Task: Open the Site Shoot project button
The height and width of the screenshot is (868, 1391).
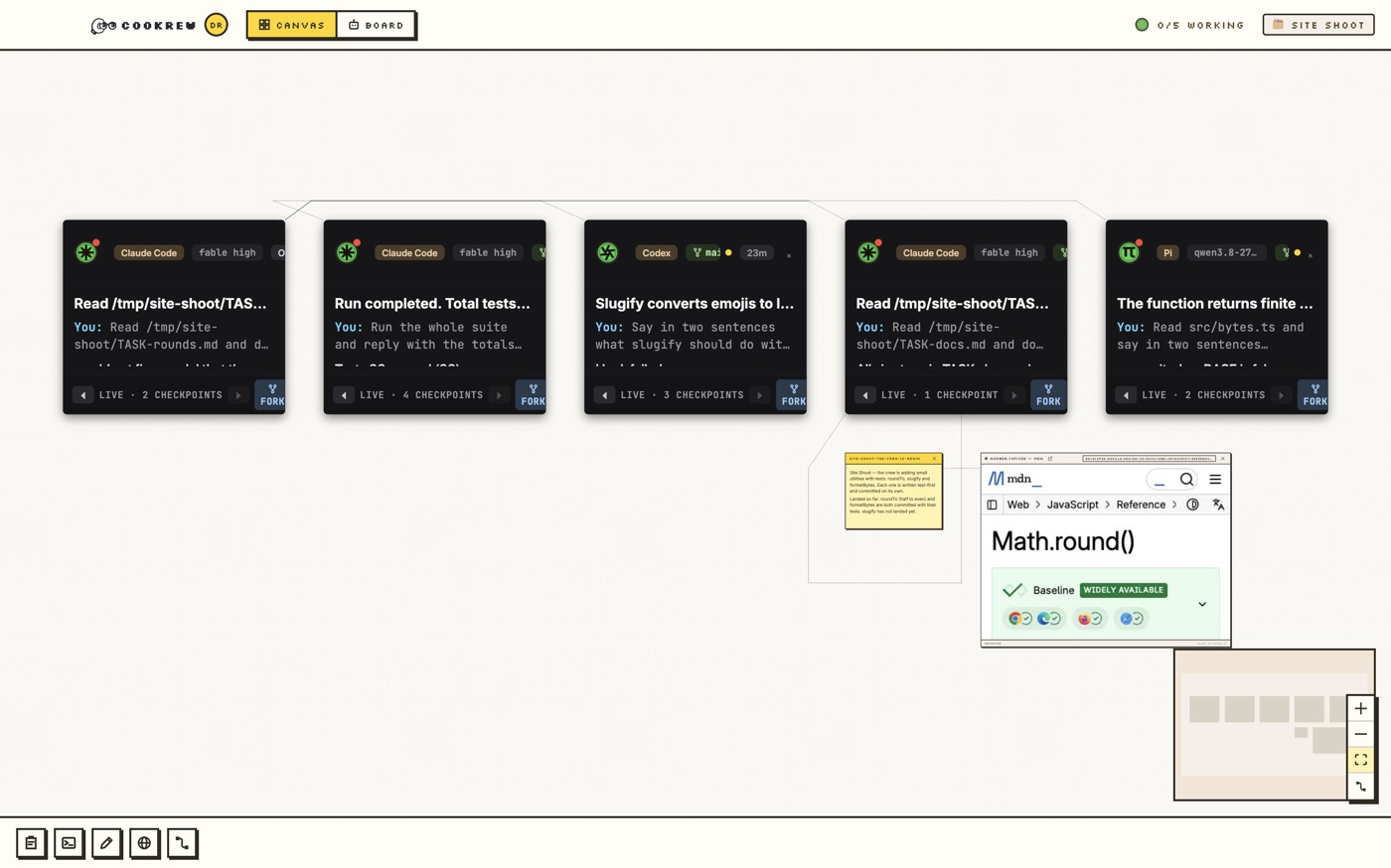Action: (x=1318, y=25)
